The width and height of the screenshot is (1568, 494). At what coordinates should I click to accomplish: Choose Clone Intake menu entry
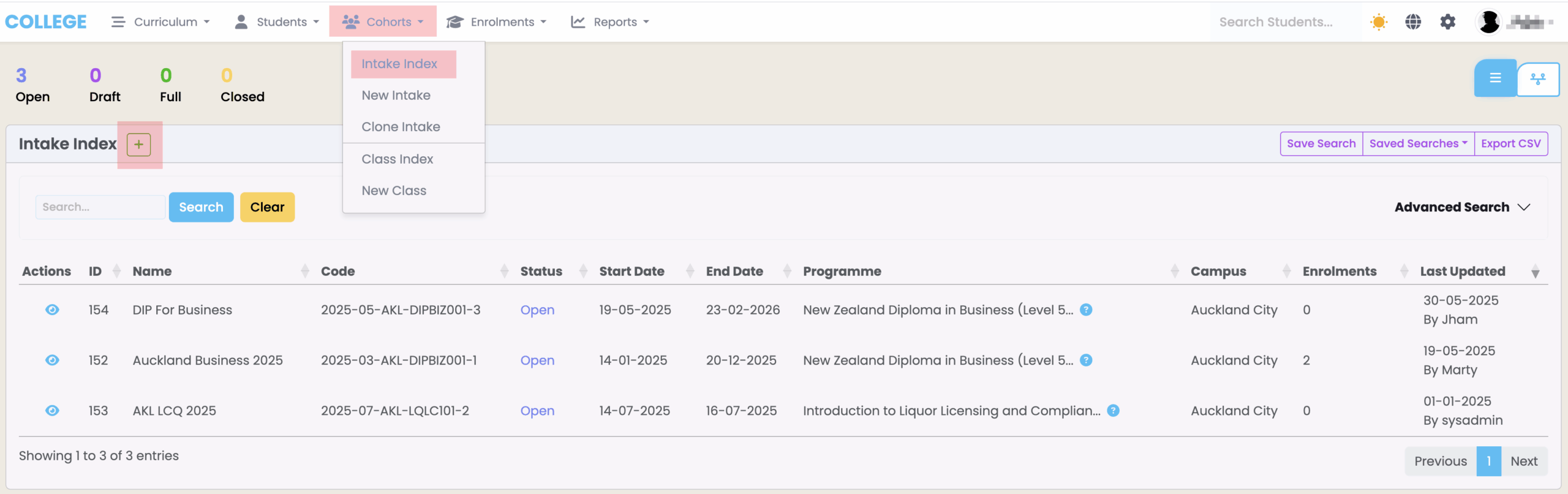point(401,126)
